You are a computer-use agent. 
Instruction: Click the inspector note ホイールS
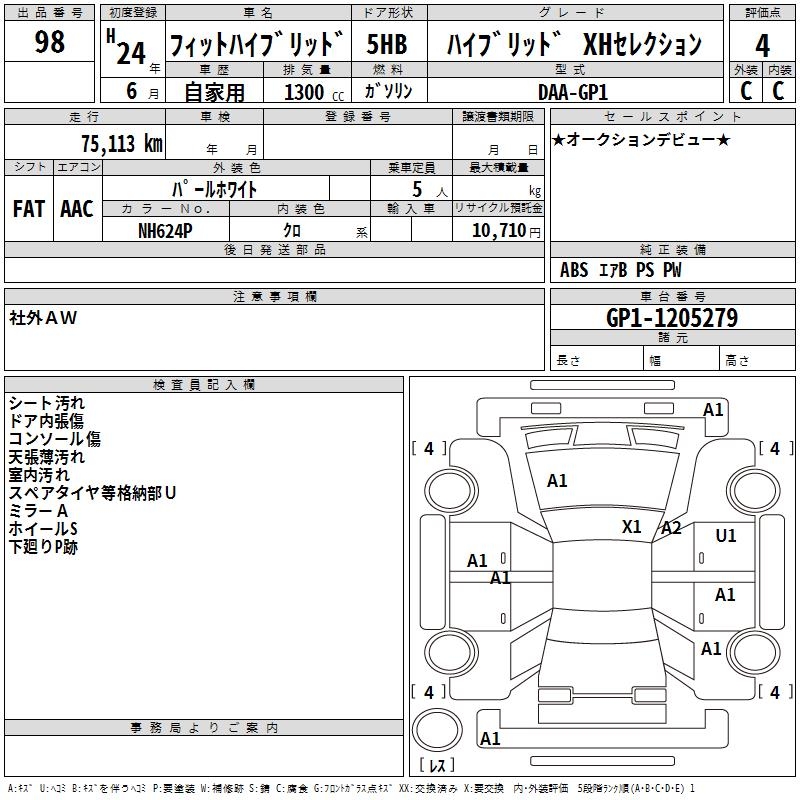coord(43,529)
